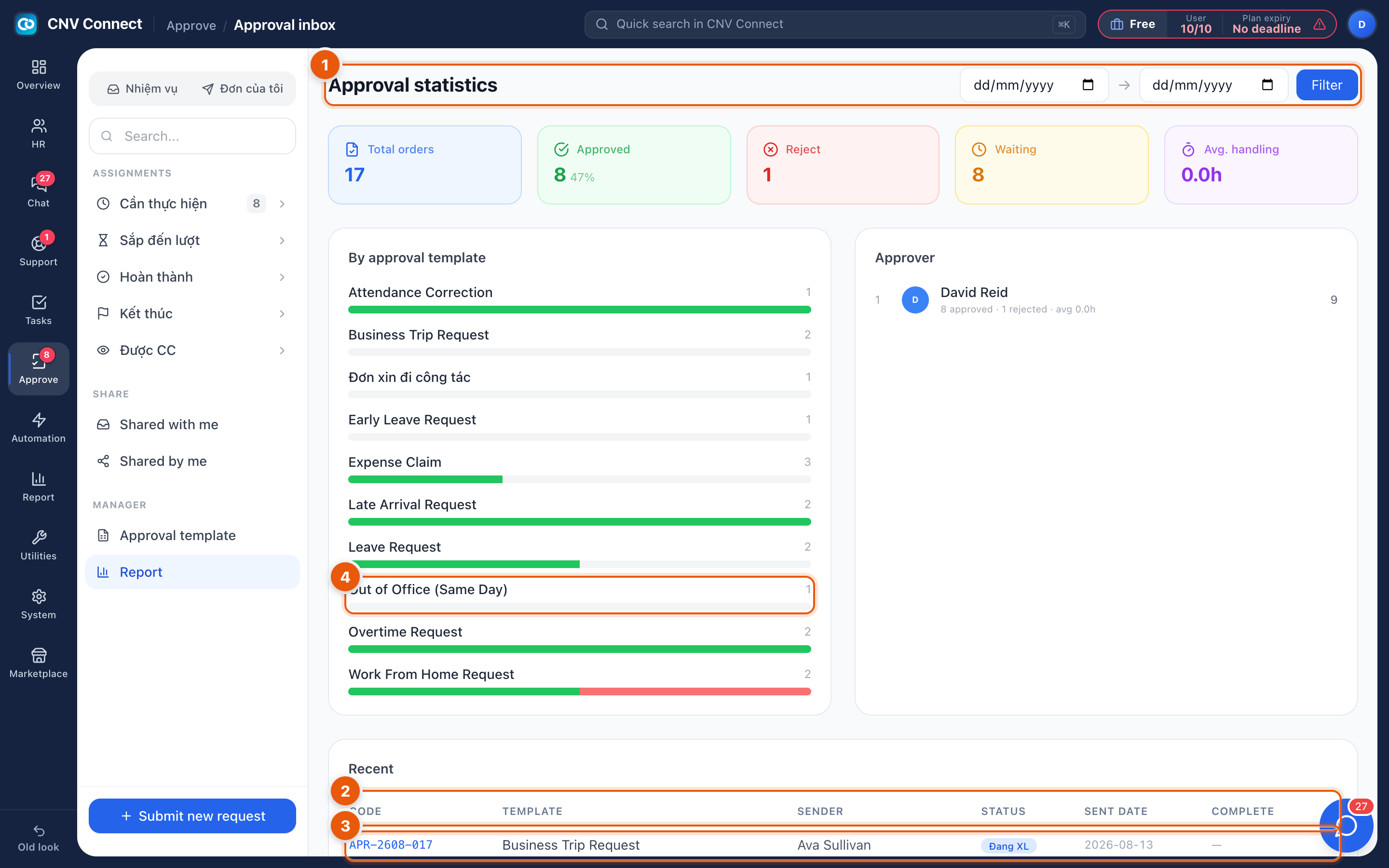Image resolution: width=1389 pixels, height=868 pixels.
Task: Switch to the Nhiệm vụ tab
Action: pyautogui.click(x=142, y=88)
